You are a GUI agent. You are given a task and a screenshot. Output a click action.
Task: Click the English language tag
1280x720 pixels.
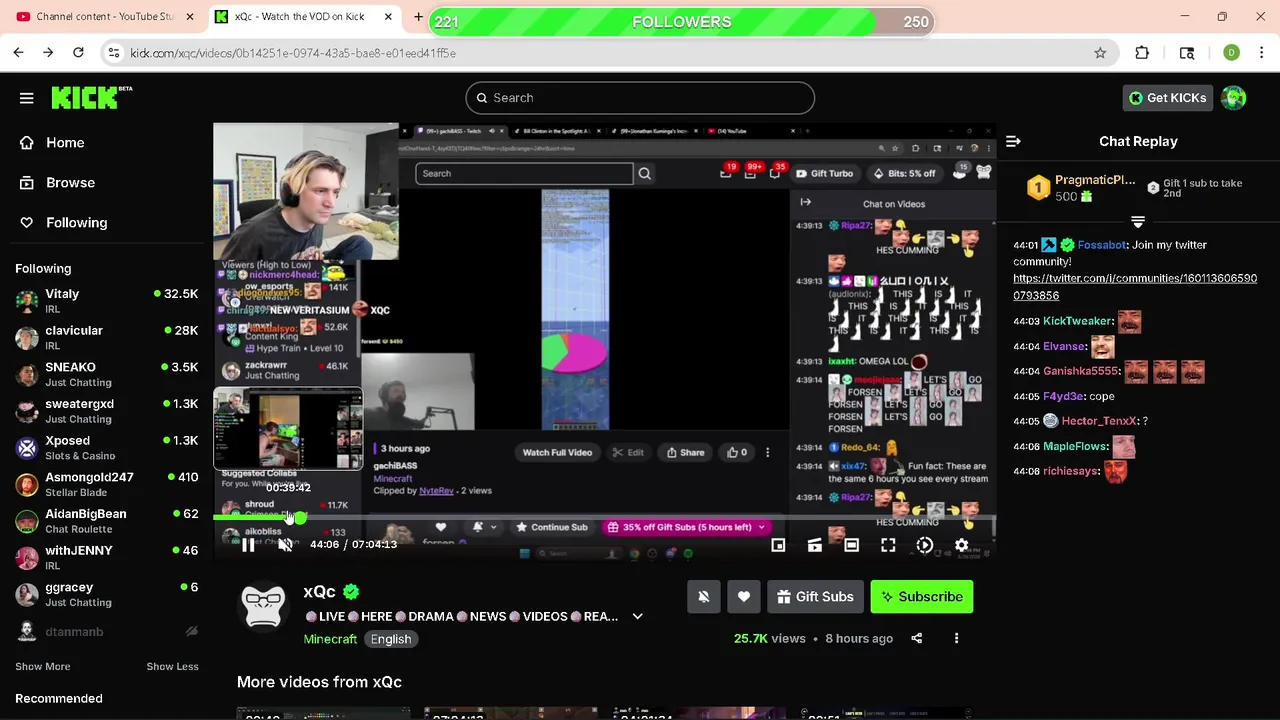coord(391,639)
